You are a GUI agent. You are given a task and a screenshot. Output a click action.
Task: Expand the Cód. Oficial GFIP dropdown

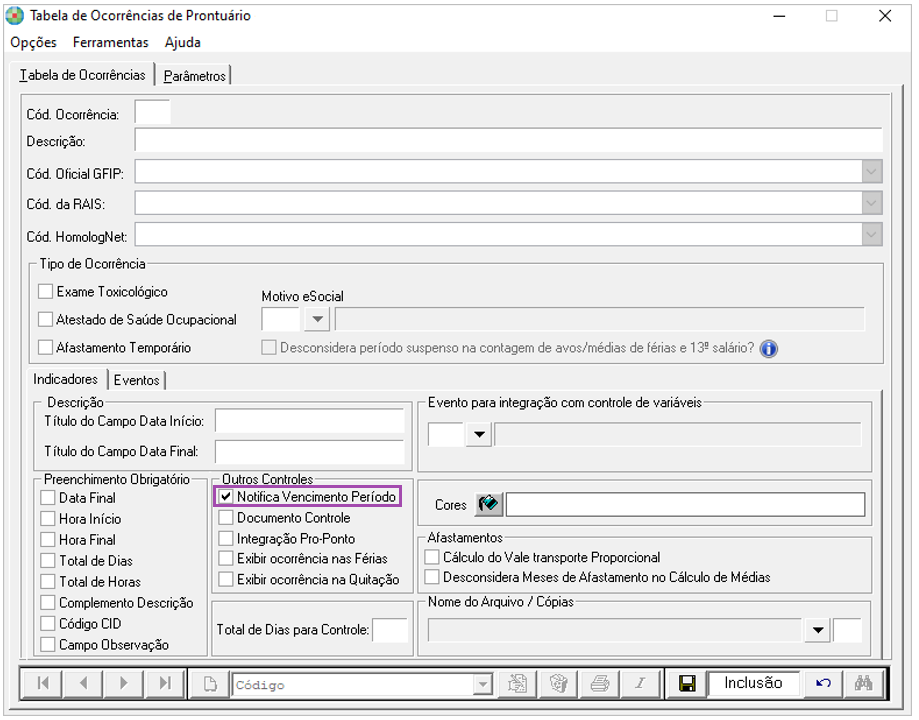click(x=872, y=172)
